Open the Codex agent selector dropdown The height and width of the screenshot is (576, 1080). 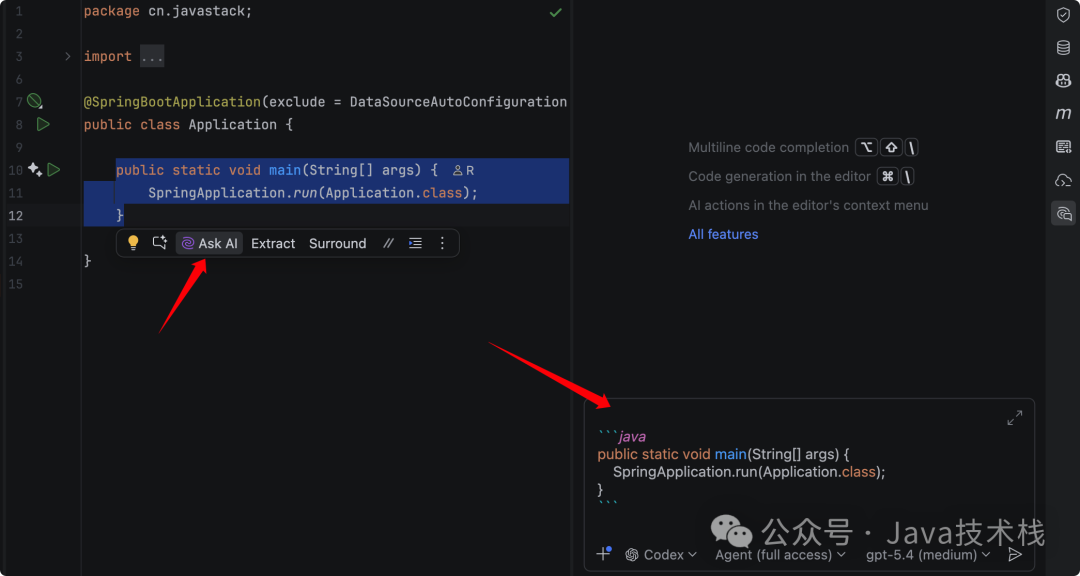click(x=661, y=555)
